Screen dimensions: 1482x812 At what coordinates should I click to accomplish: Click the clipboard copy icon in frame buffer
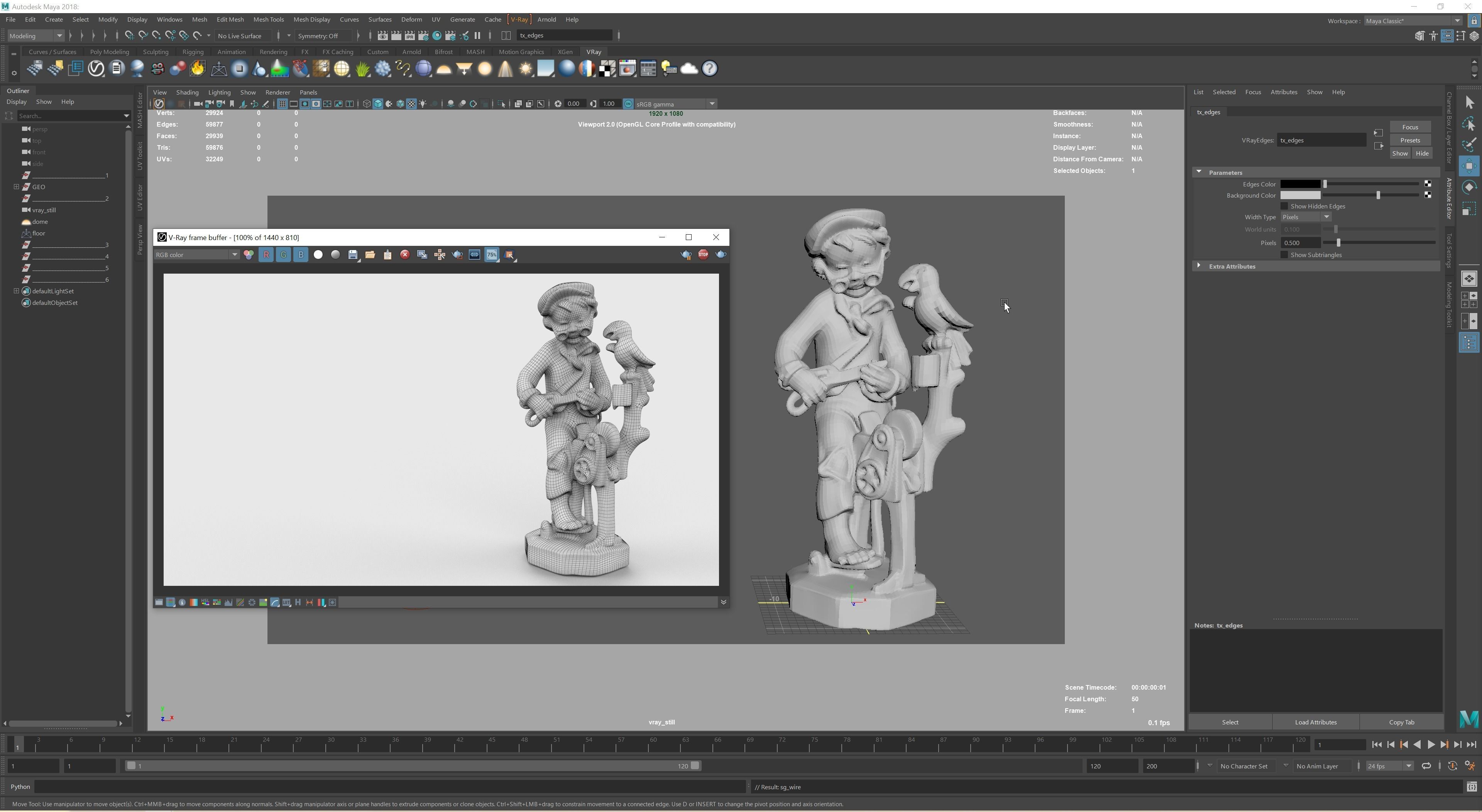[x=387, y=255]
